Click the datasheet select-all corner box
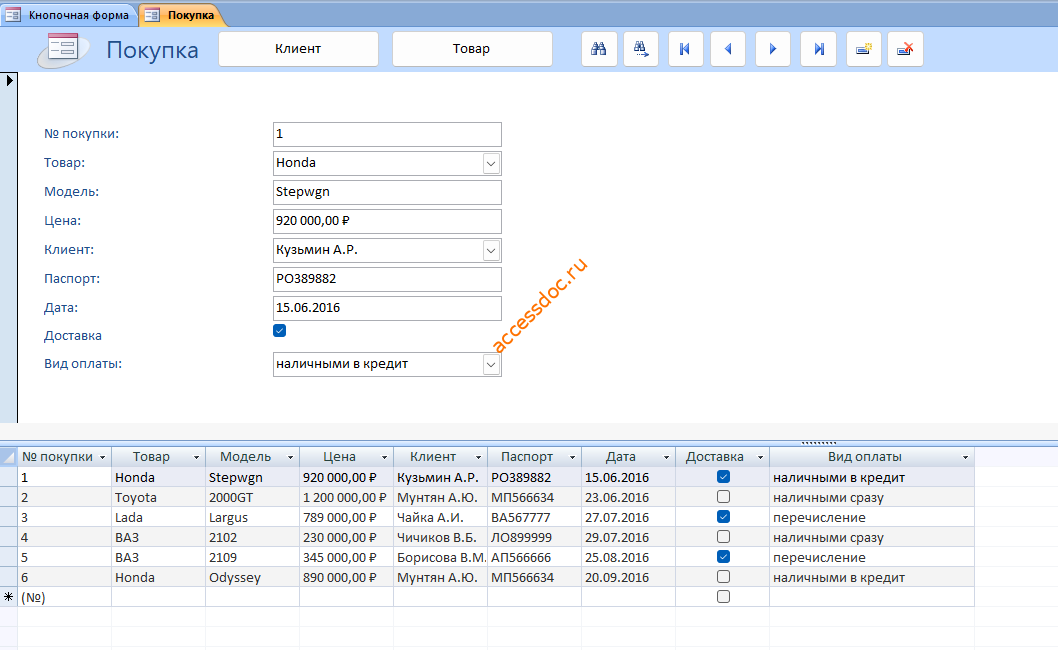Screen dimensions: 1058x650 (9, 457)
